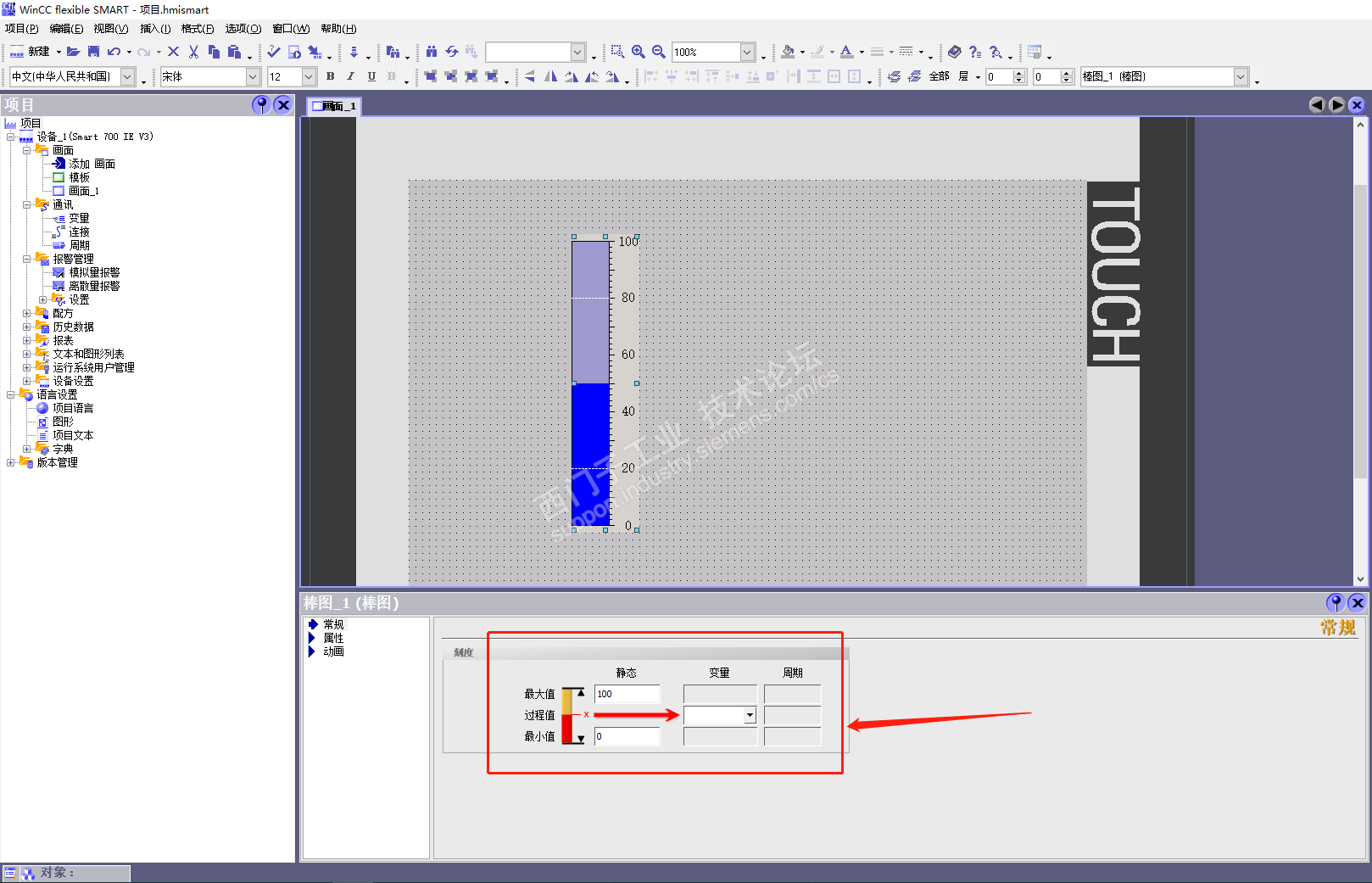Viewport: 1372px width, 883px height.
Task: Run consistency check with the checkmark icon
Action: [274, 52]
